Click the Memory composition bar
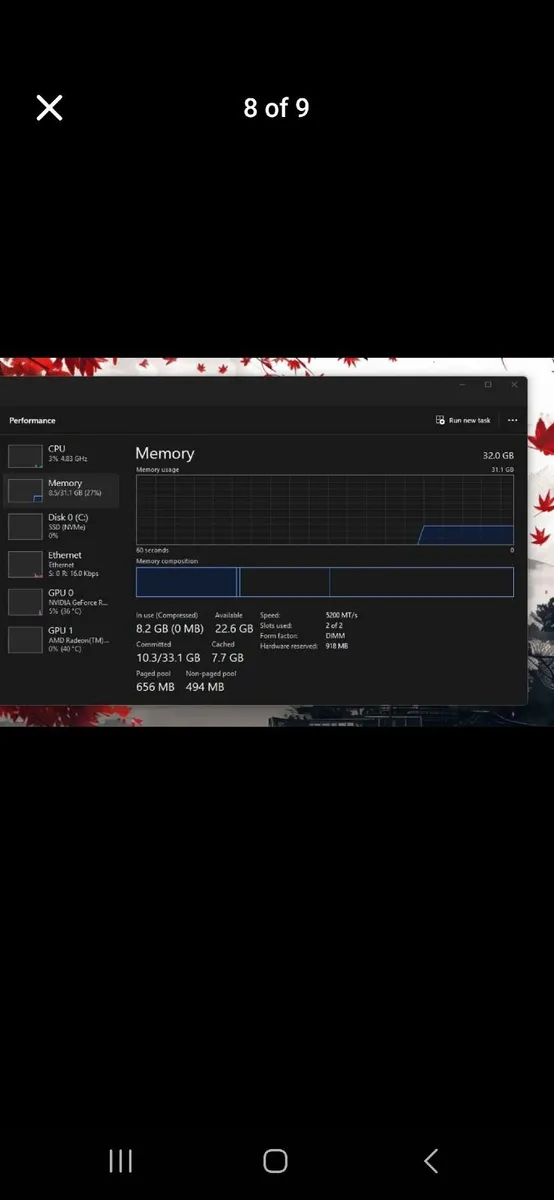Viewport: 554px width, 1200px height. pyautogui.click(x=325, y=582)
